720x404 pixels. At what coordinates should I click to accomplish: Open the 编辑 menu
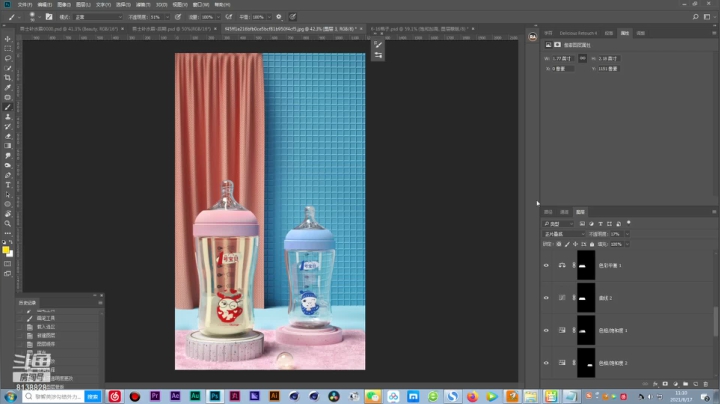[45, 5]
